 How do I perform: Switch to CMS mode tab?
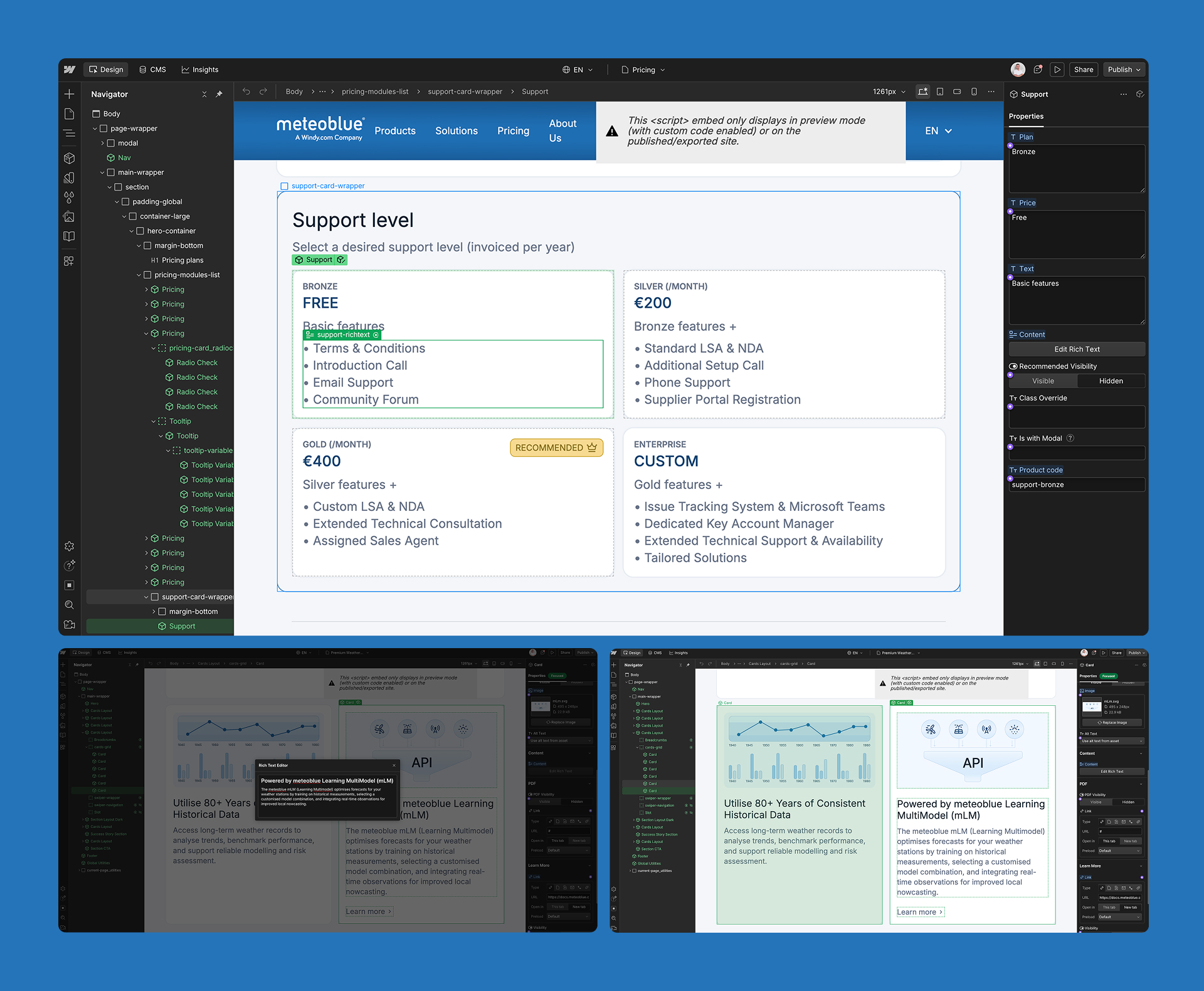(152, 70)
